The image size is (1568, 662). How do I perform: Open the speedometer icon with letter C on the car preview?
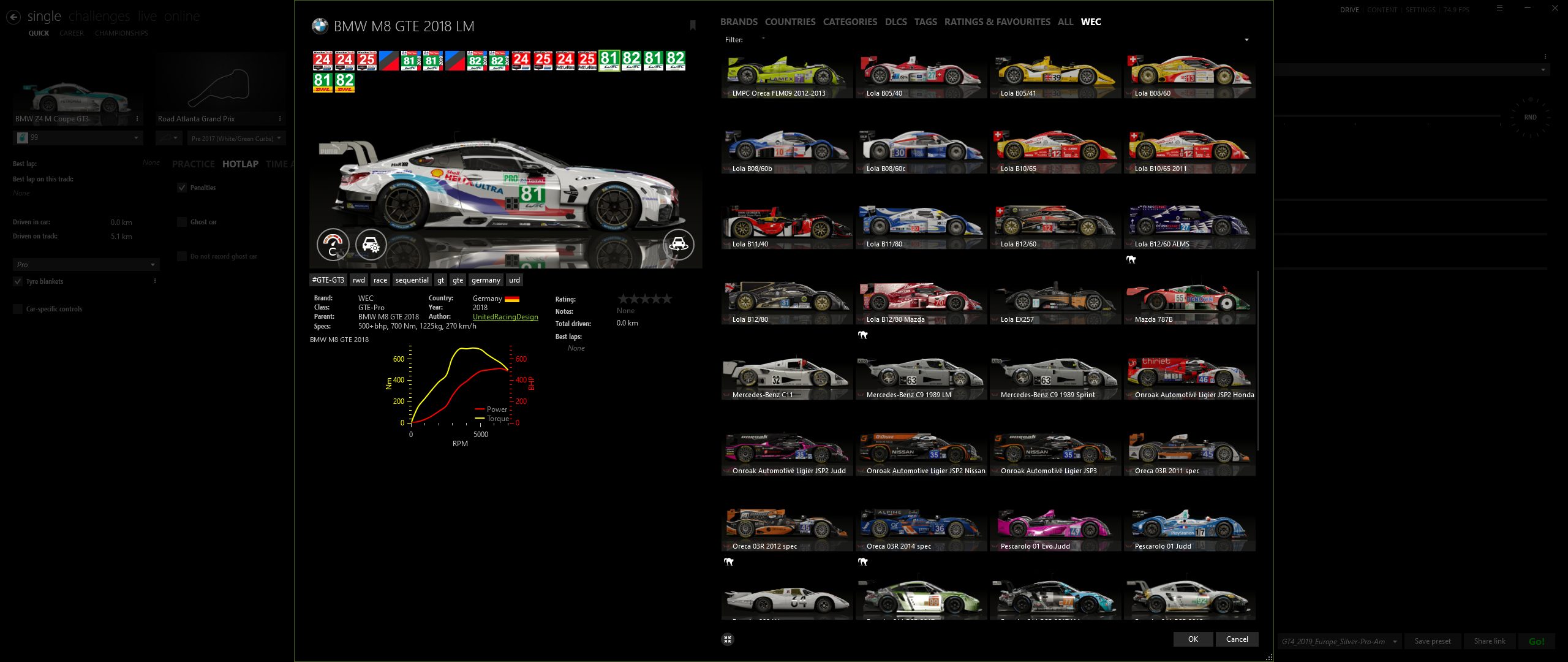[333, 245]
